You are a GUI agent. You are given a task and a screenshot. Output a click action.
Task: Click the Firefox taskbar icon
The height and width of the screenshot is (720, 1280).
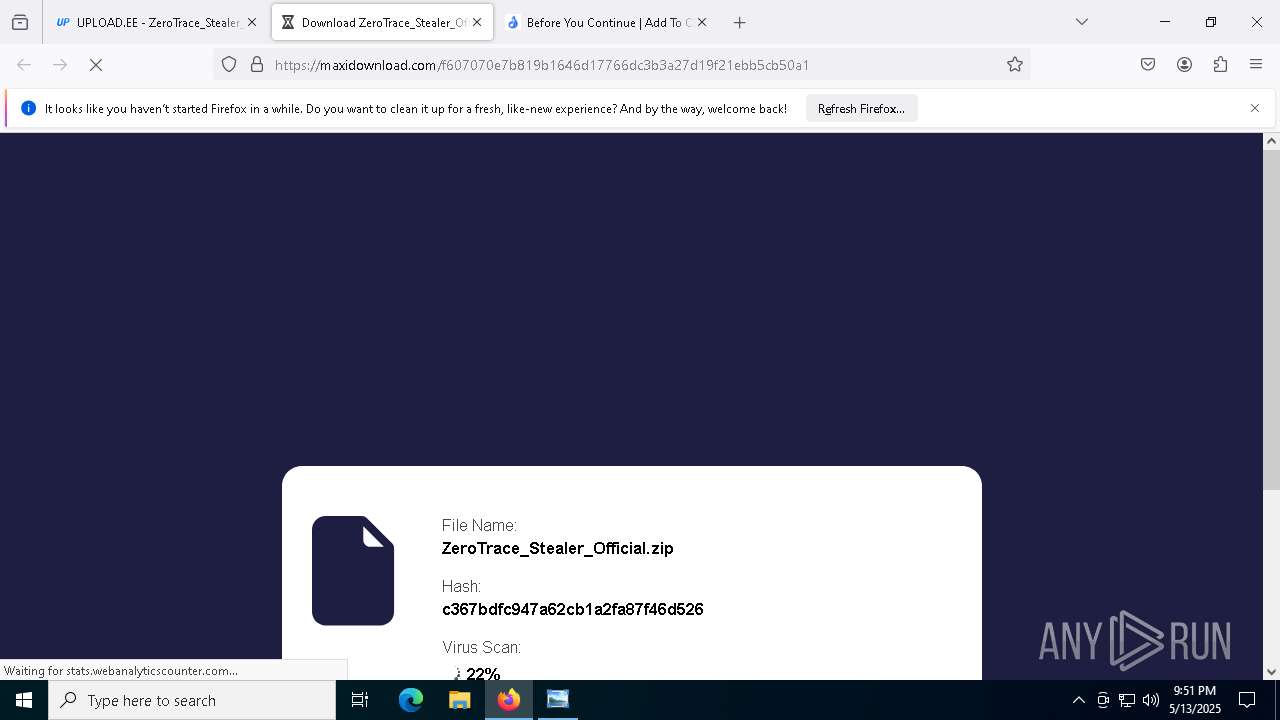coord(509,700)
